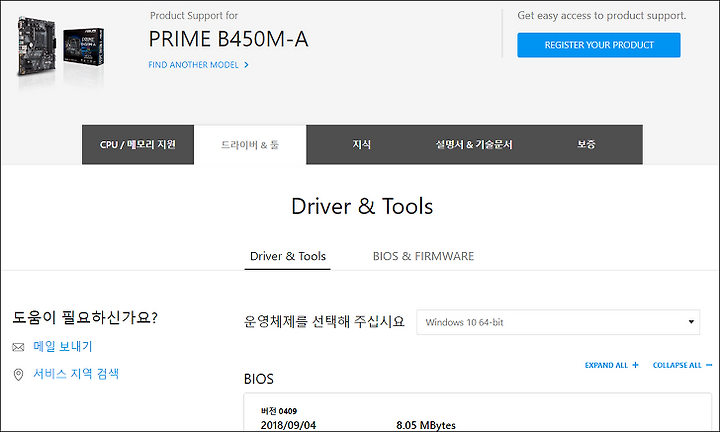Click the OS dropdown arrow
This screenshot has height=432, width=720.
coord(691,322)
